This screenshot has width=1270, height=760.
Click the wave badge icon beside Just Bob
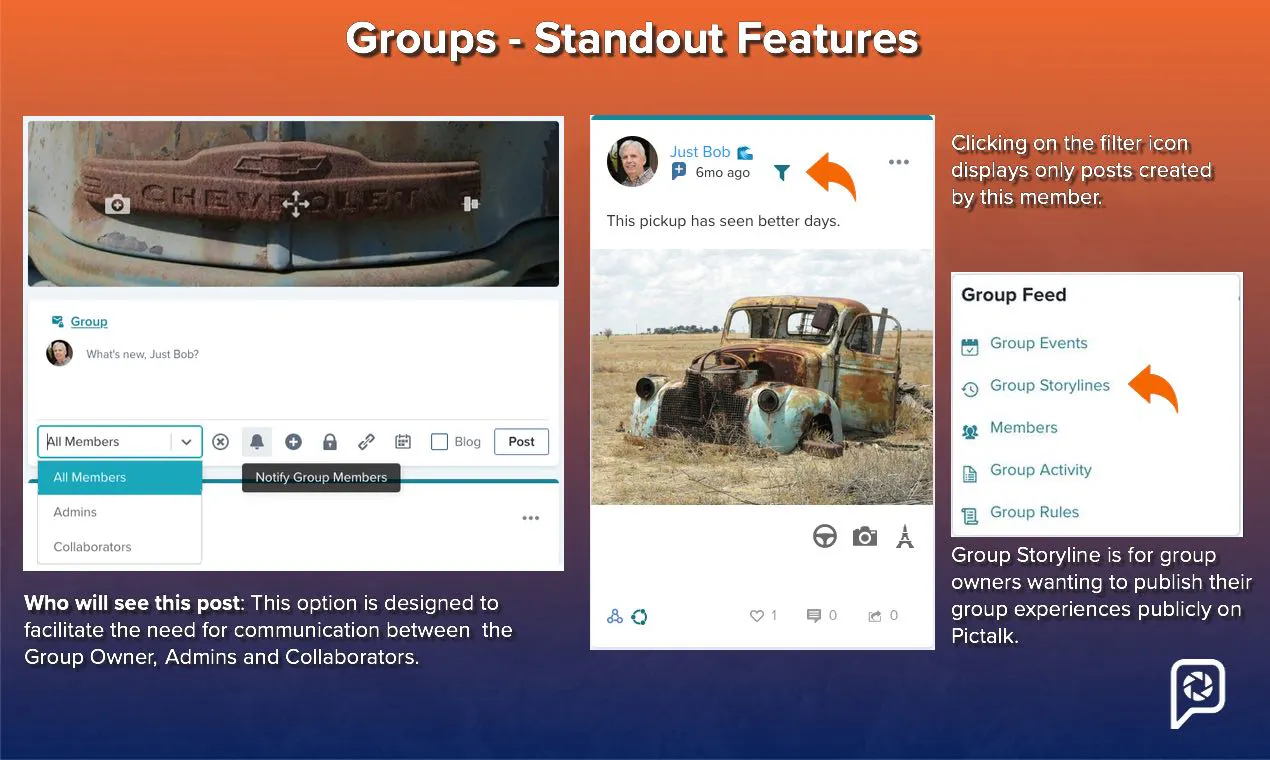click(745, 153)
